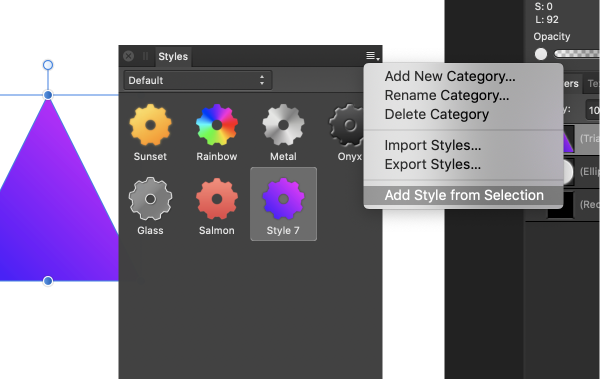This screenshot has width=600, height=379.
Task: Click the triangle's top rotation handle
Action: tap(48, 65)
